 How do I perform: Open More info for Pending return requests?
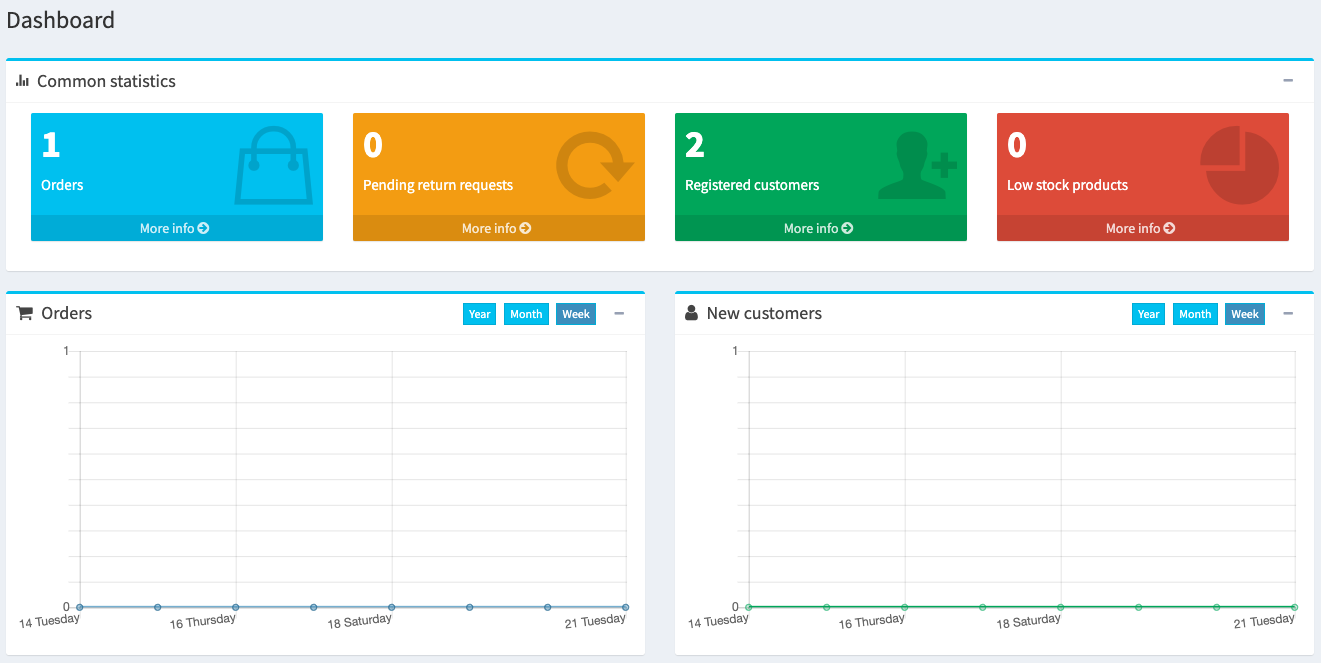tap(497, 228)
